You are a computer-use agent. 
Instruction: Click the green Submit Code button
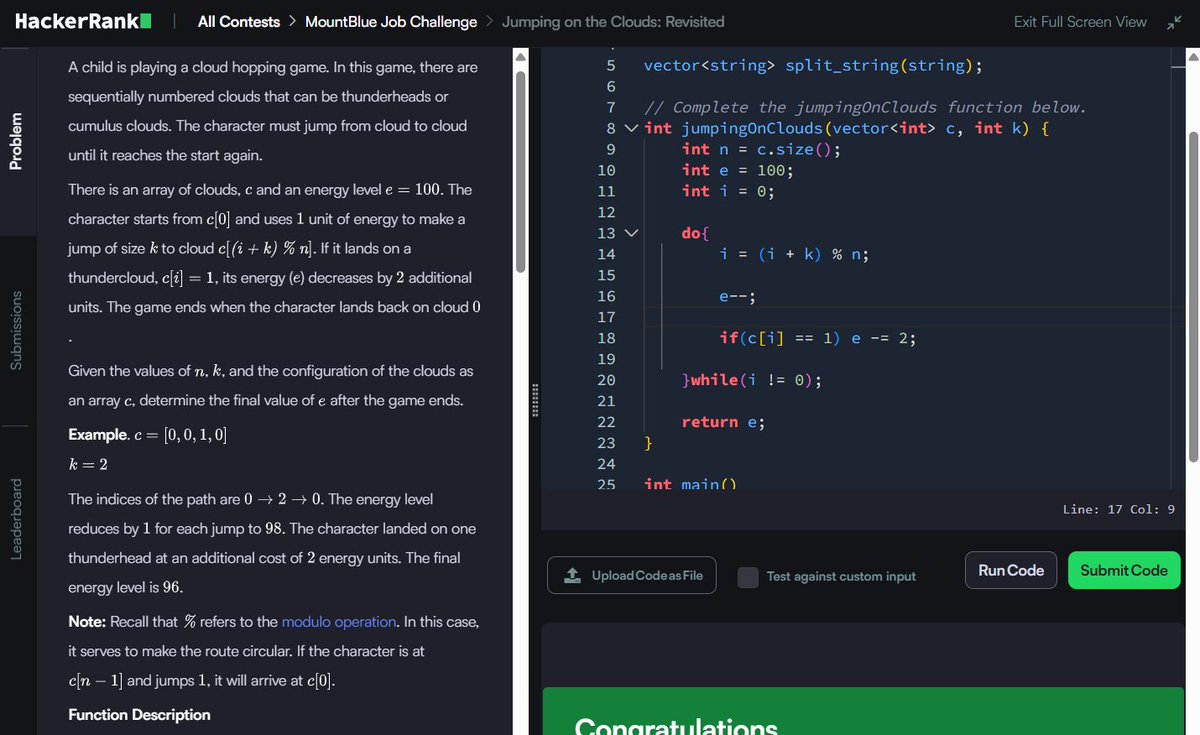pyautogui.click(x=1124, y=570)
